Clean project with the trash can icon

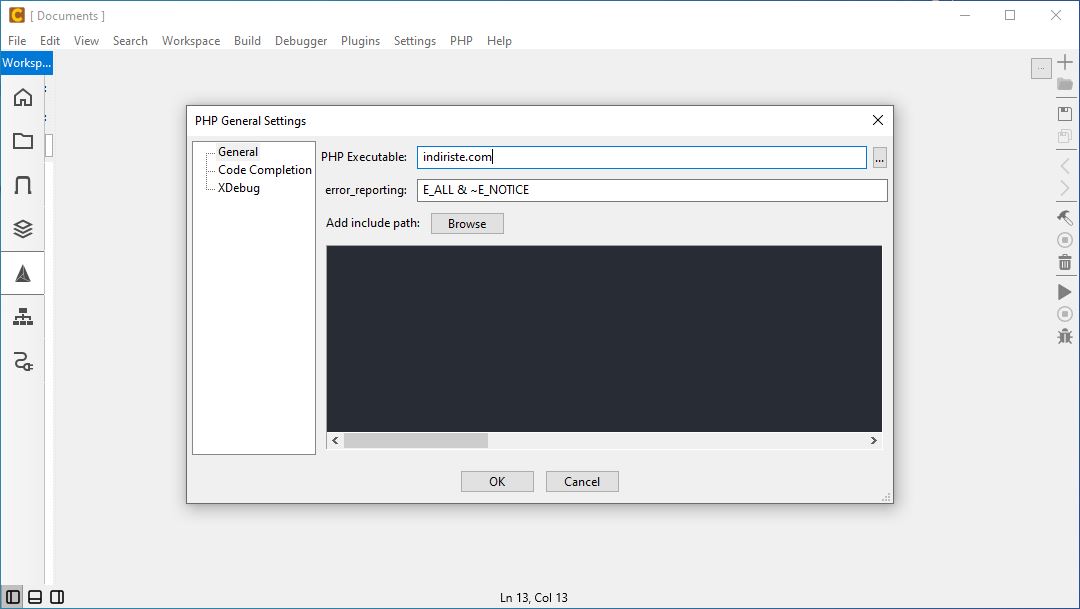point(1065,262)
